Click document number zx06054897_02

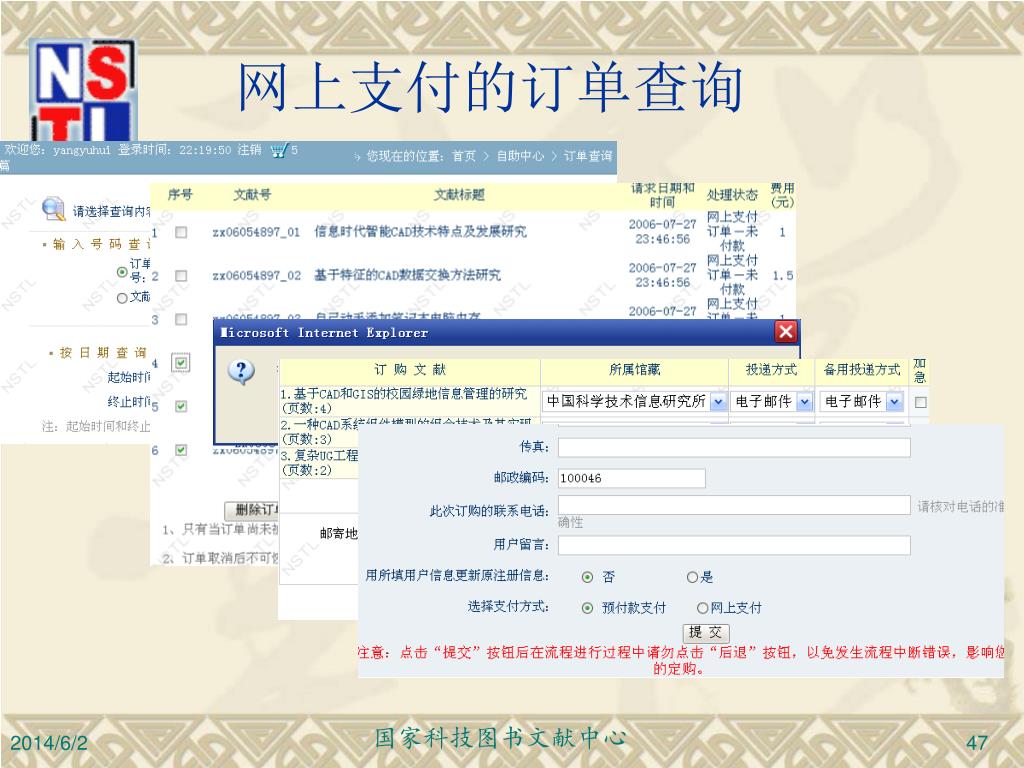(256, 276)
